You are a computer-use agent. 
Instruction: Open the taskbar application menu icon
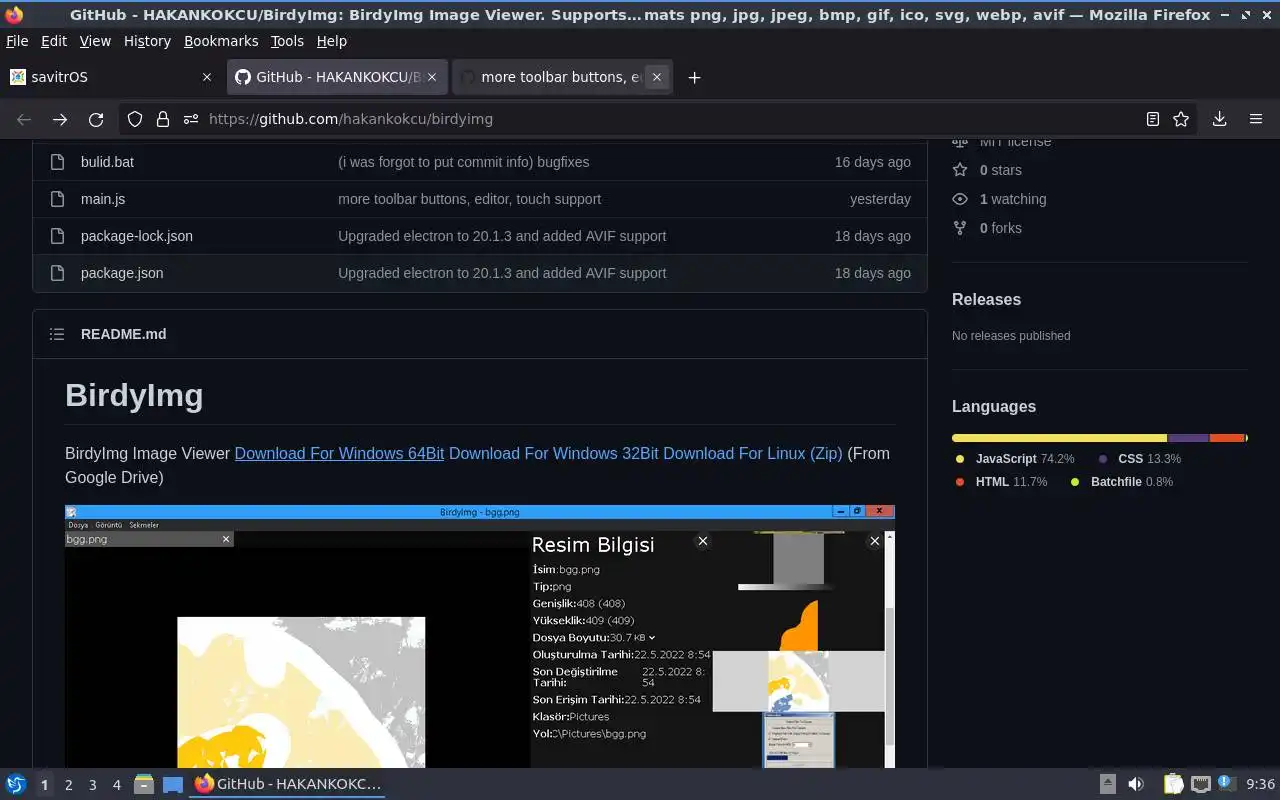click(16, 784)
